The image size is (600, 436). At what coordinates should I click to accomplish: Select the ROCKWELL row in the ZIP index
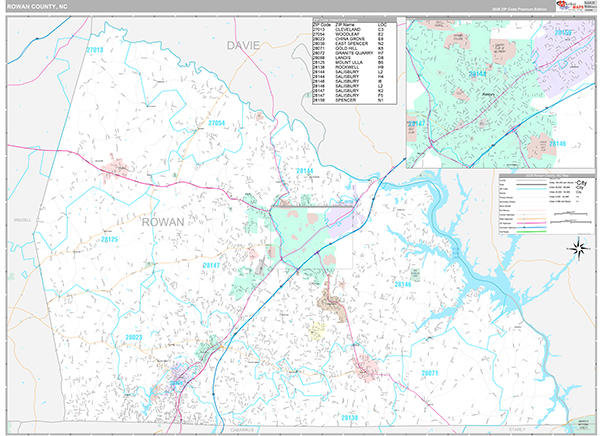(354, 67)
